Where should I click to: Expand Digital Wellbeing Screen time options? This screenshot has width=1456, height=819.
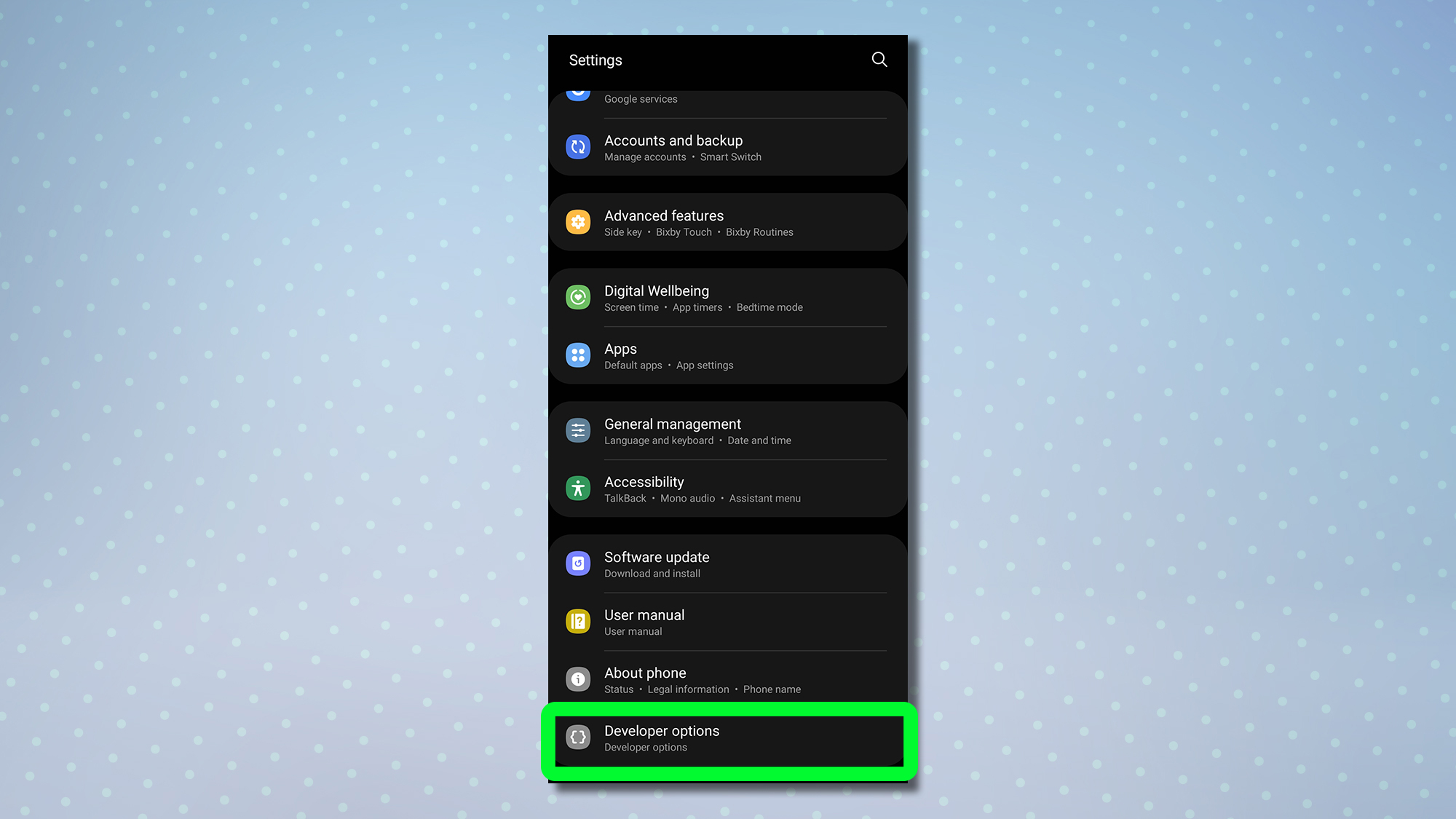[631, 307]
